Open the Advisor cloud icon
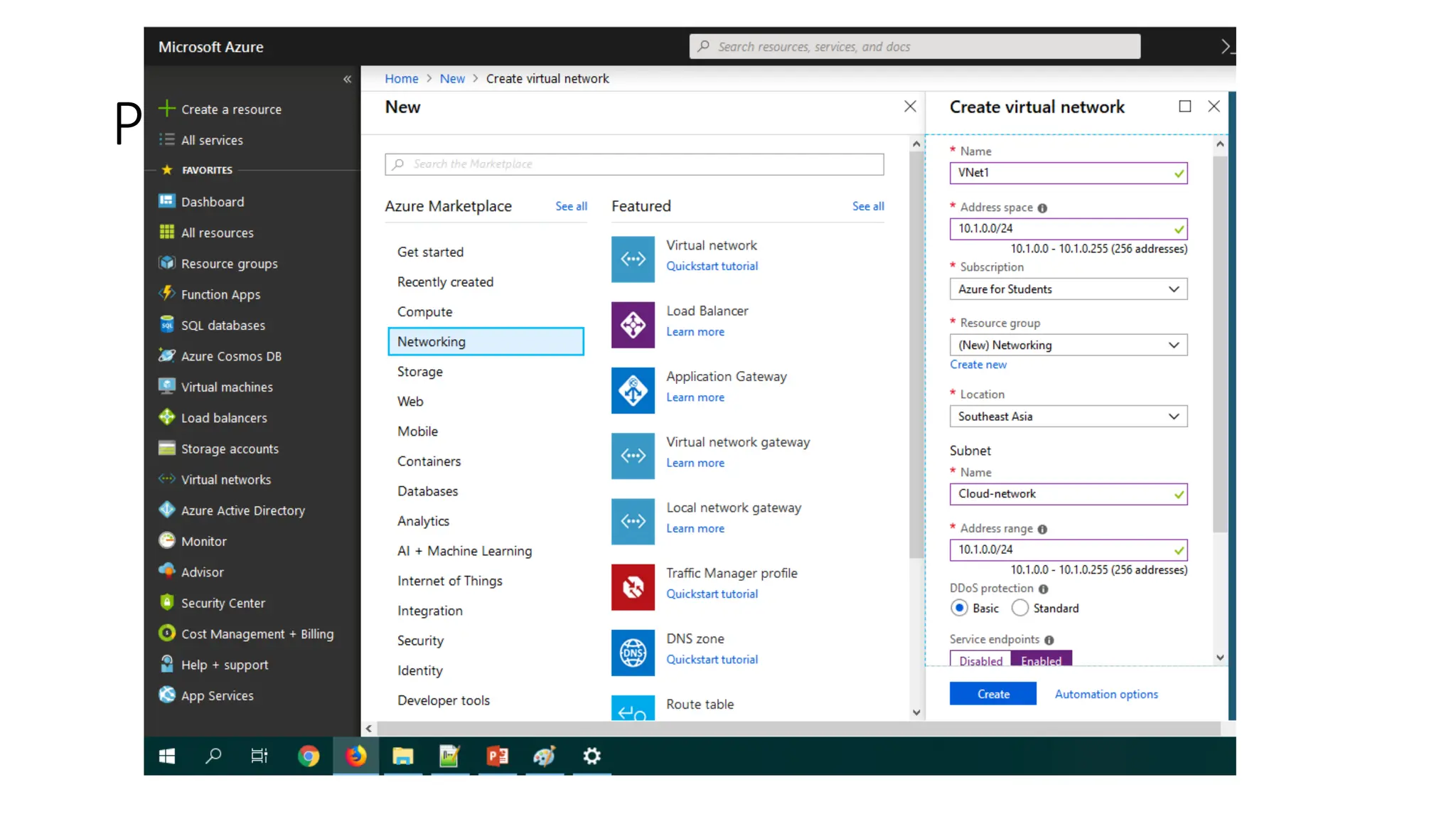1456x819 pixels. point(166,571)
